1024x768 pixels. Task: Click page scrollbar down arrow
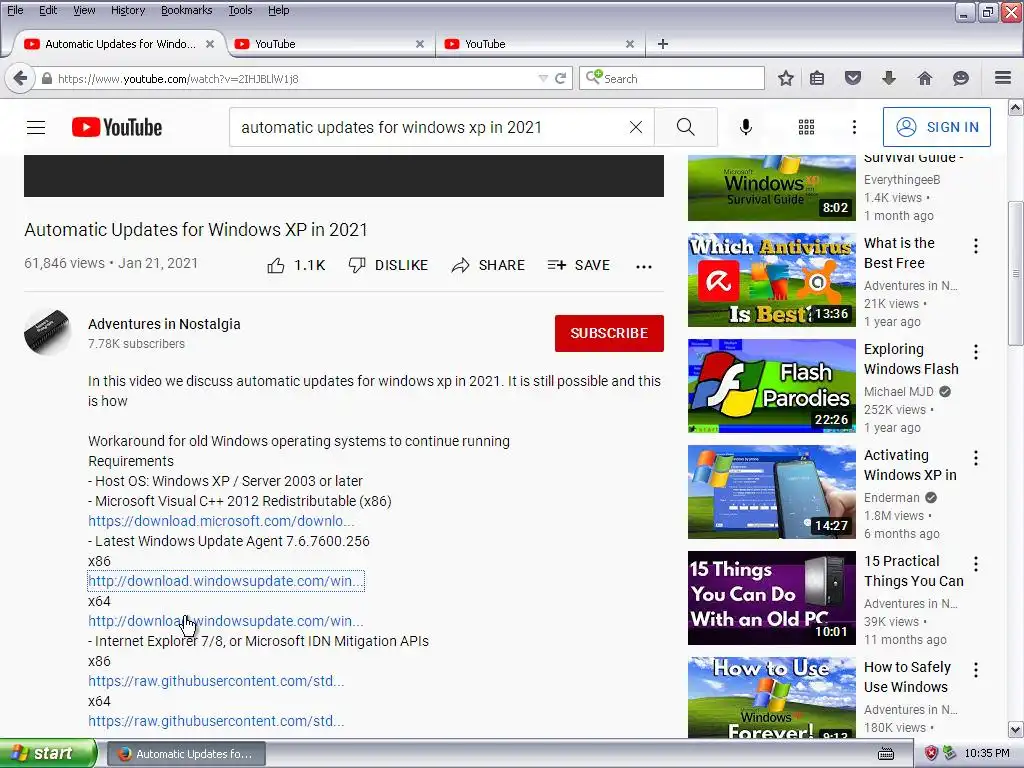point(1016,729)
